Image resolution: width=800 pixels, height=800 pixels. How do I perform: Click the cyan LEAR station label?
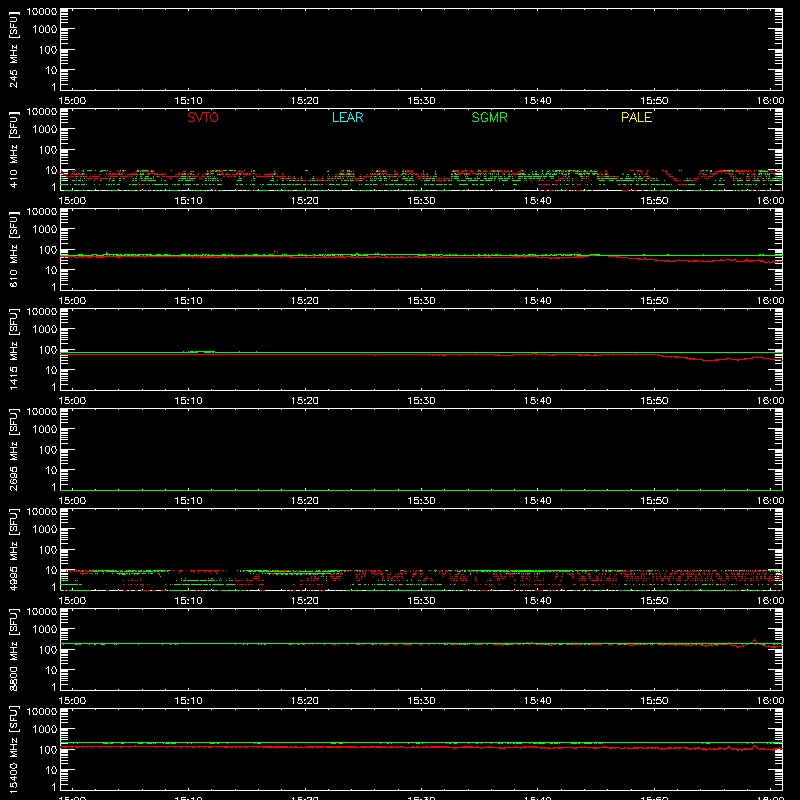click(x=347, y=117)
